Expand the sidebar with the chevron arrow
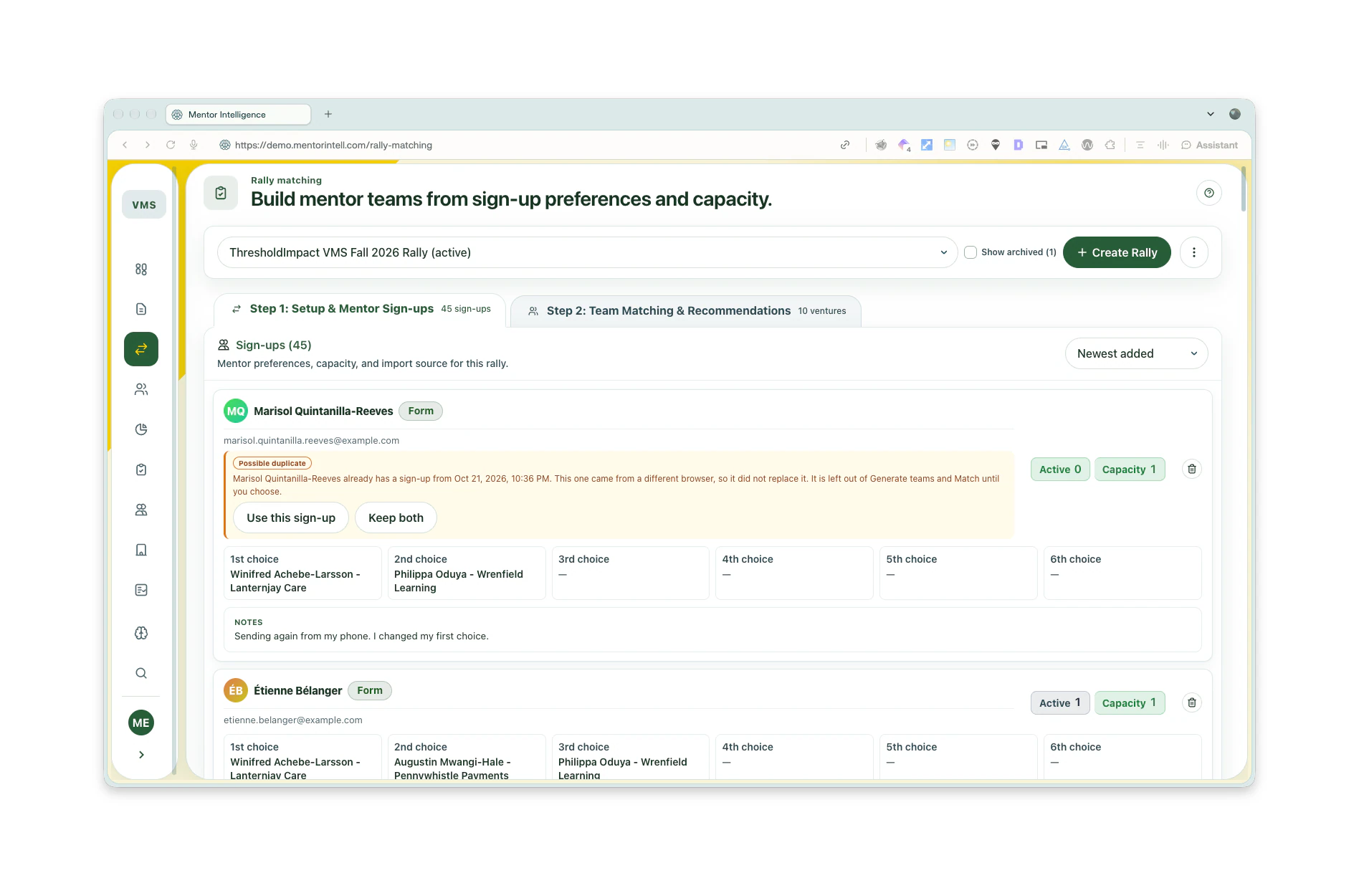 click(x=141, y=754)
